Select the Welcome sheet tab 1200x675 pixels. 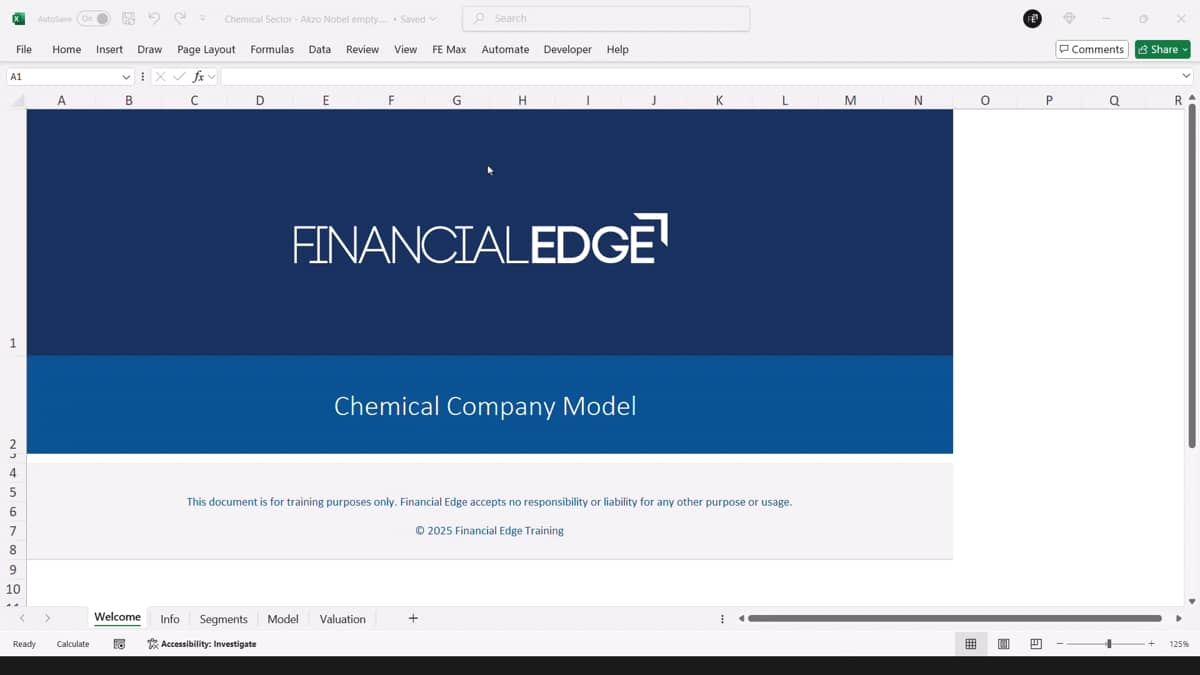click(x=117, y=618)
